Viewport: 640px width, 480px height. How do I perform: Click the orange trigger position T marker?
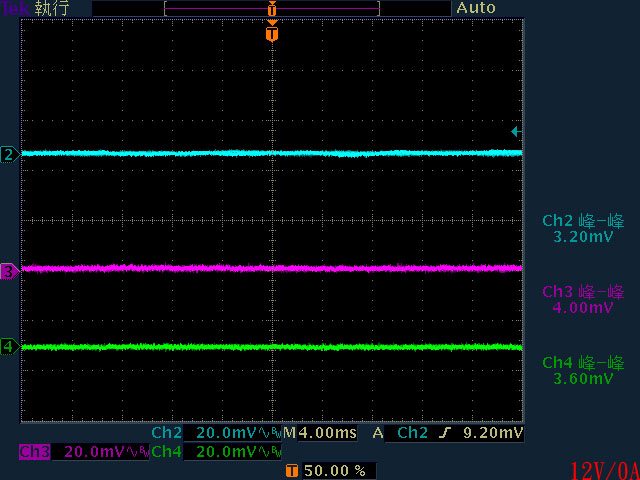click(272, 34)
